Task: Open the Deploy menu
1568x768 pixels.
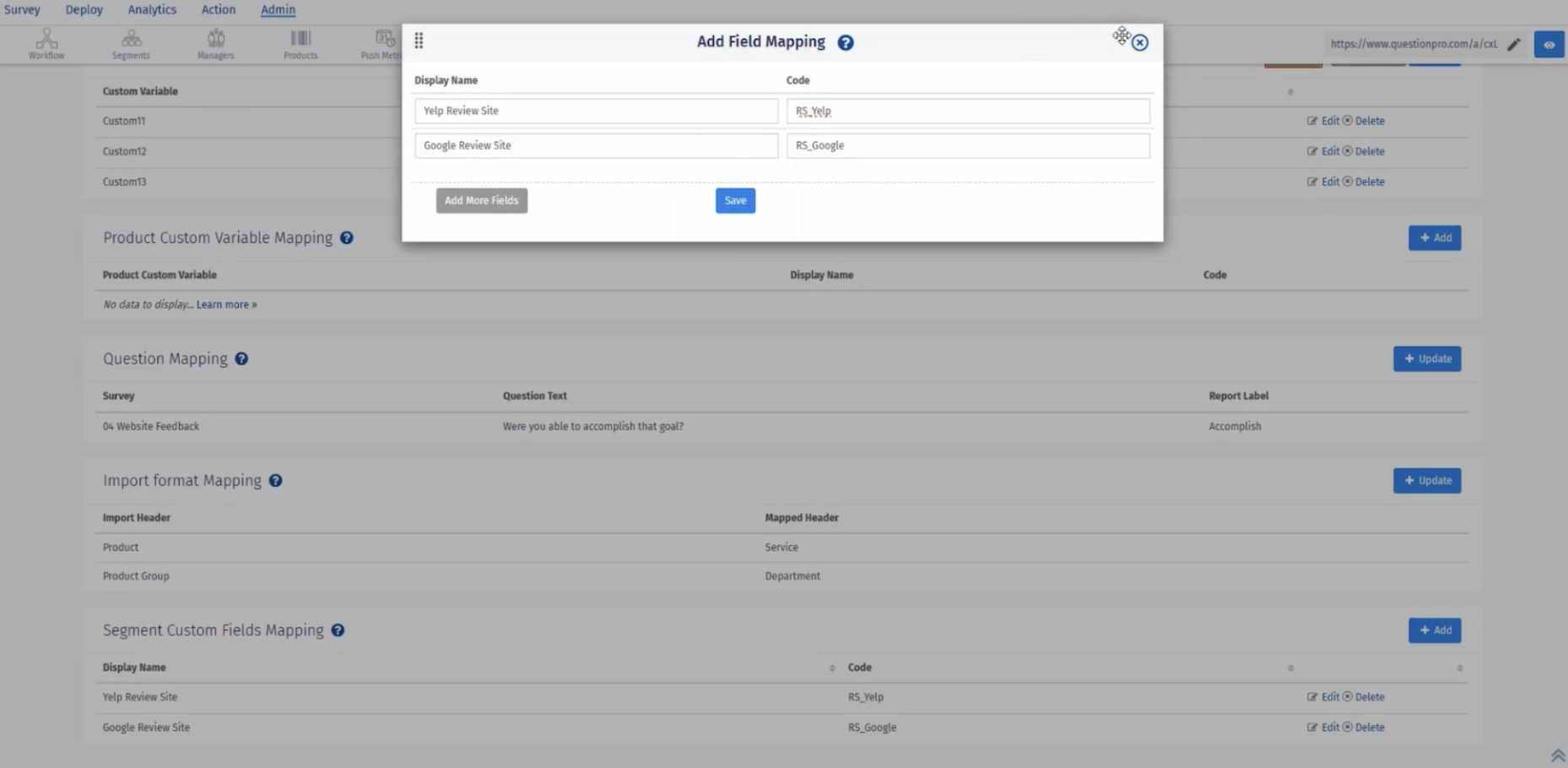Action: 84,9
